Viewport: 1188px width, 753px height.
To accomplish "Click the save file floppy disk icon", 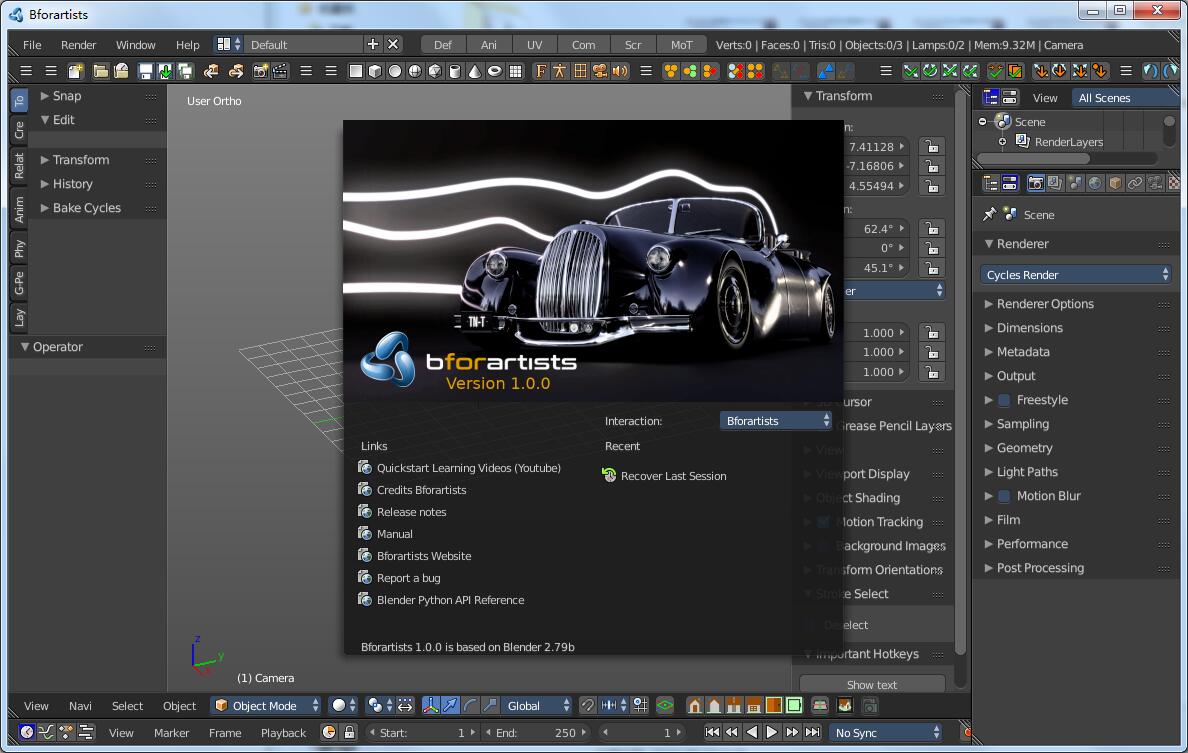I will pyautogui.click(x=145, y=71).
